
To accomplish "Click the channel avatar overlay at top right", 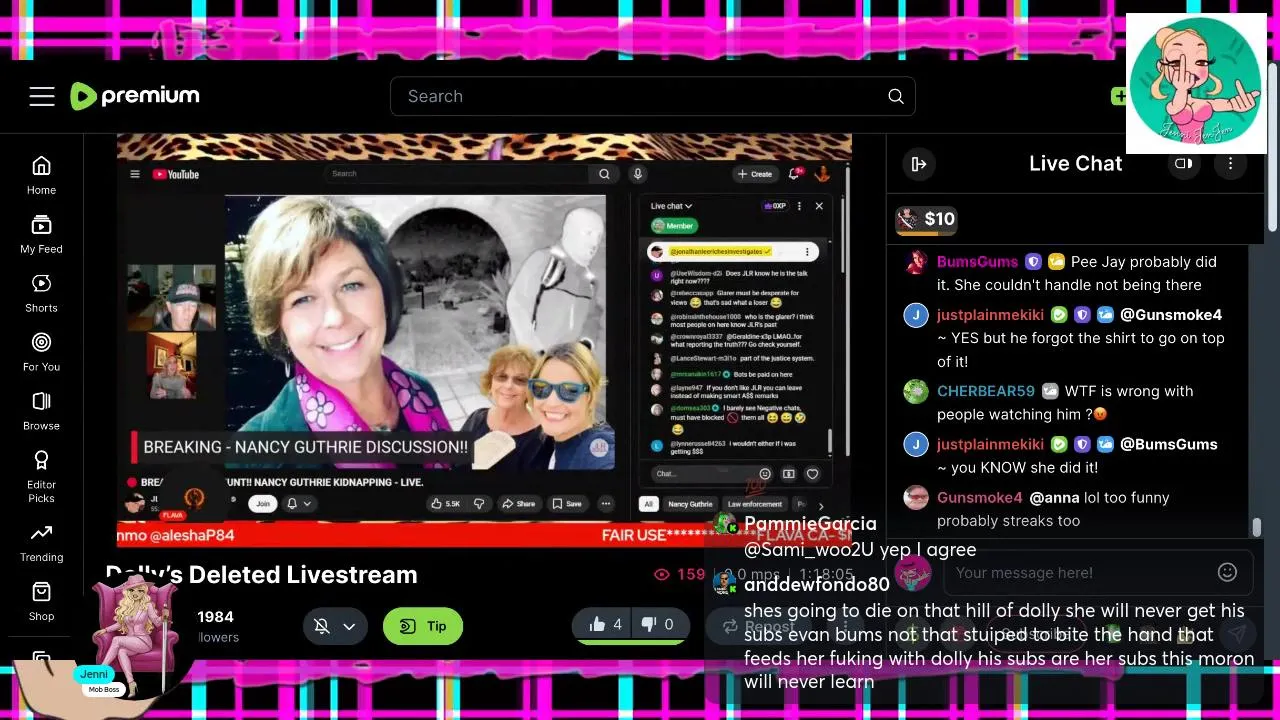I will pyautogui.click(x=1196, y=83).
